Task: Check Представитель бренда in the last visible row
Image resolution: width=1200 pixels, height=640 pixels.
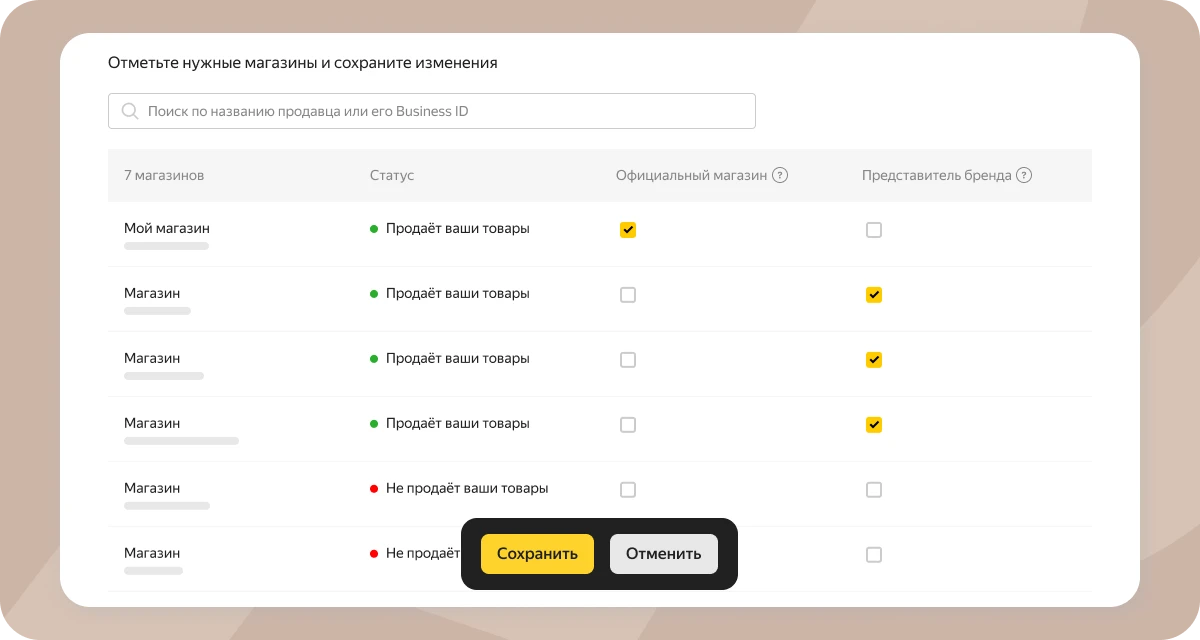Action: click(x=874, y=555)
